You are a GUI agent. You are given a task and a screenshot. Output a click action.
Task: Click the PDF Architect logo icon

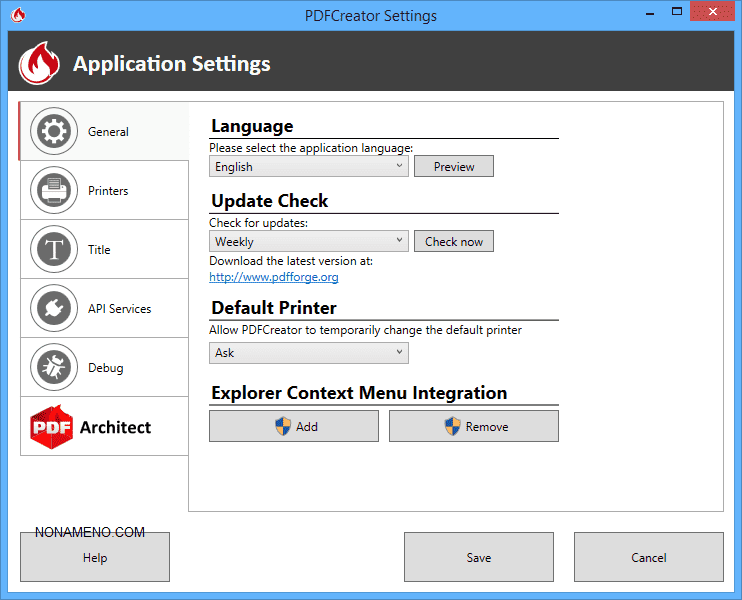[x=51, y=426]
